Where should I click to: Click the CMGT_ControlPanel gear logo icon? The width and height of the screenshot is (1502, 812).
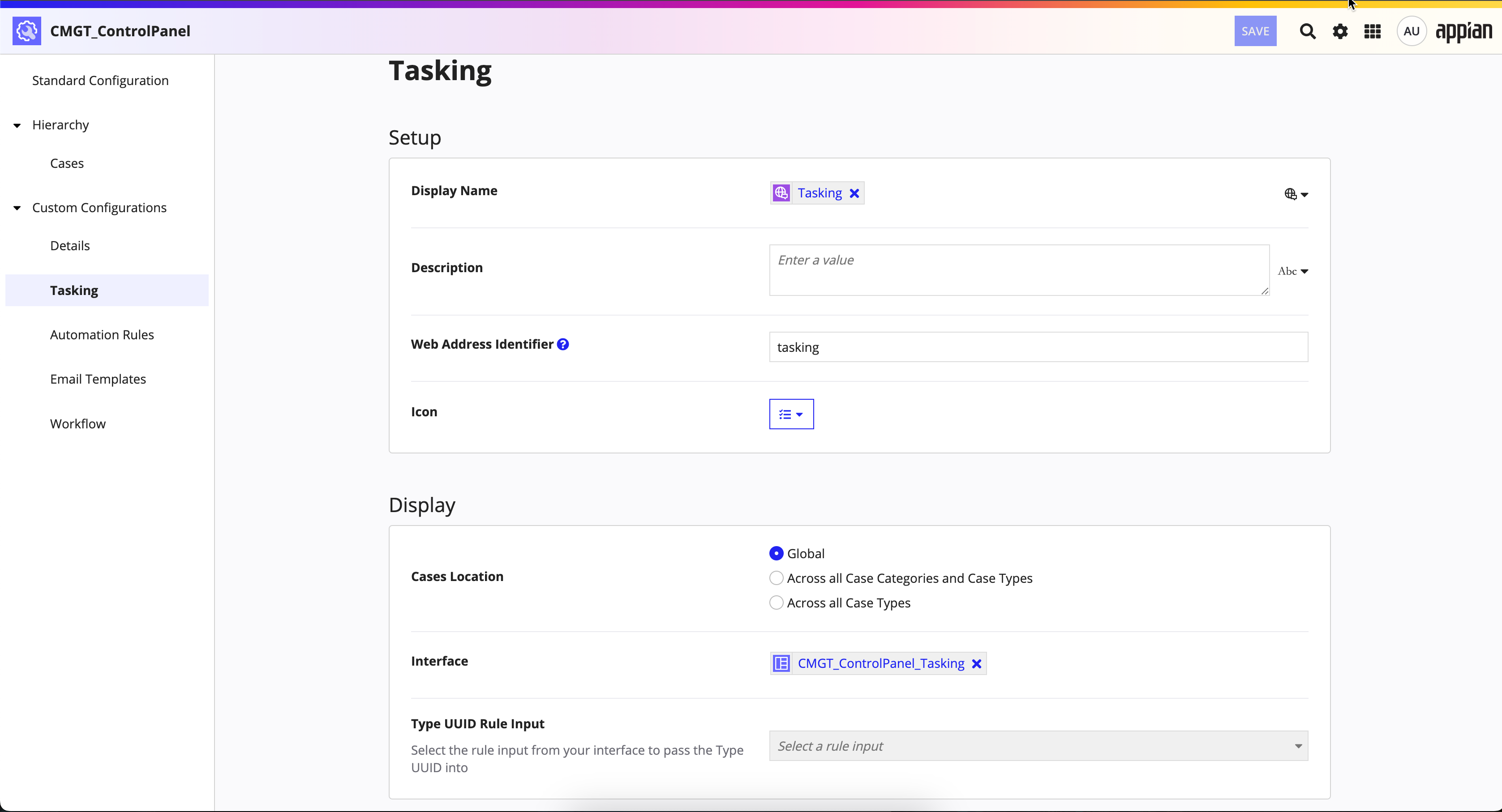pyautogui.click(x=27, y=31)
